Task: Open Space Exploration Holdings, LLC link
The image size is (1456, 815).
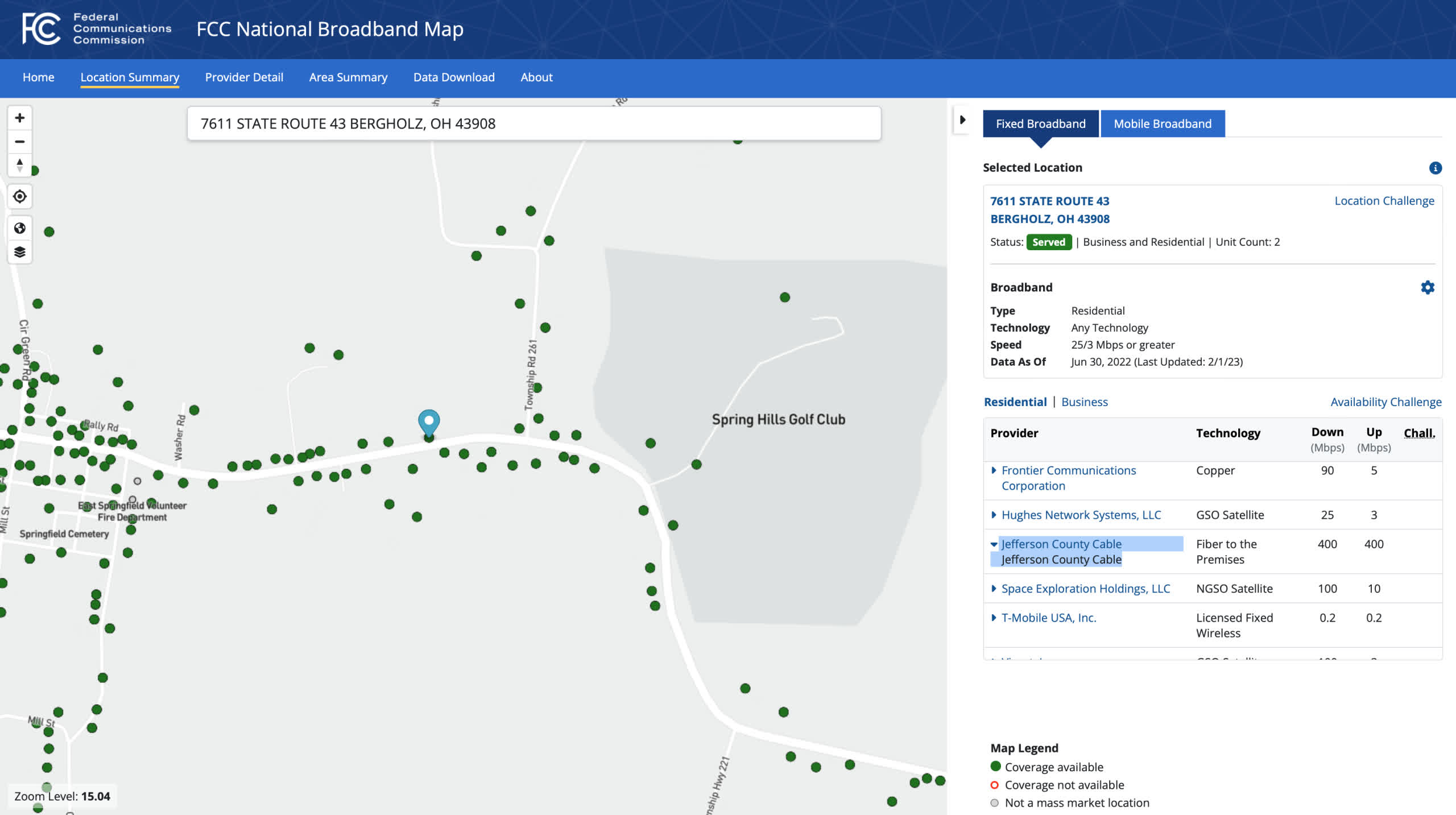Action: click(1086, 589)
